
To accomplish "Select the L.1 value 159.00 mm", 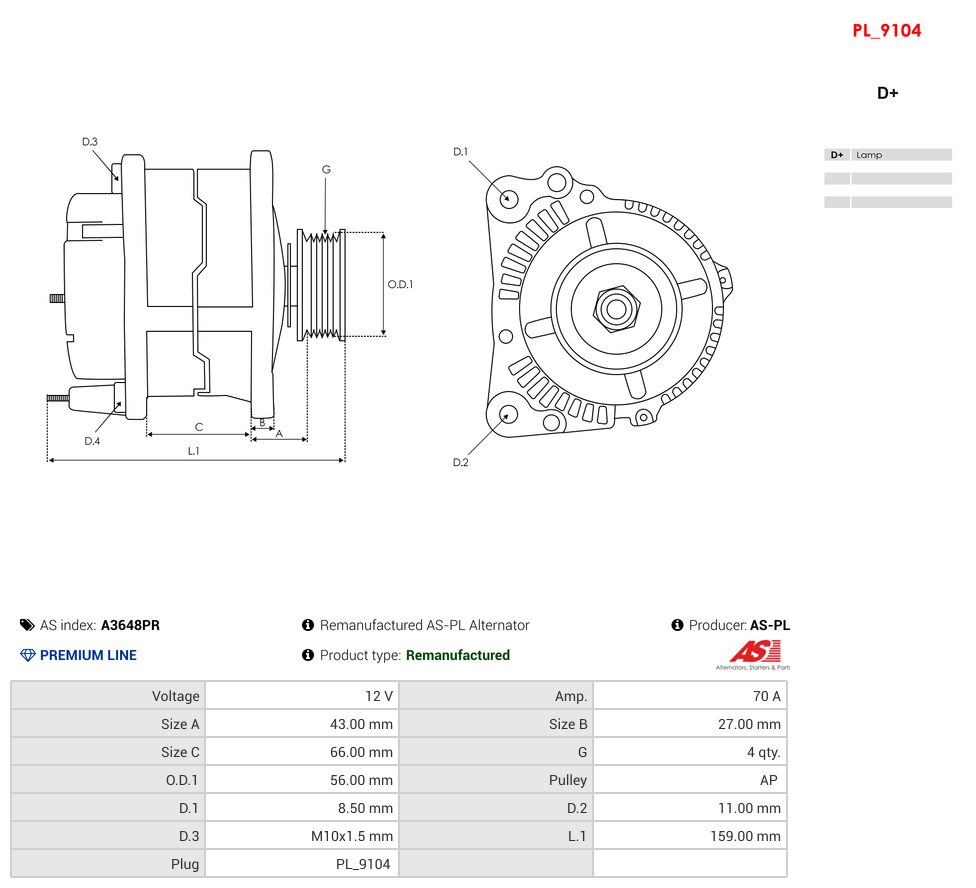I will (x=745, y=836).
